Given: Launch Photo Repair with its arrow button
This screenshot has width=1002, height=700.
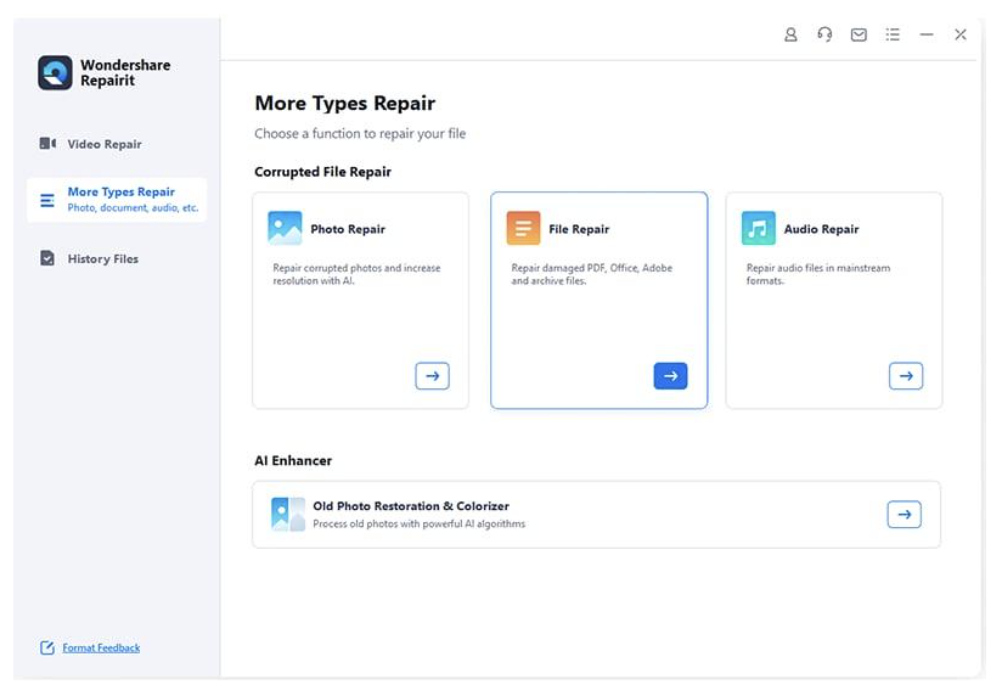Looking at the screenshot, I should point(433,376).
